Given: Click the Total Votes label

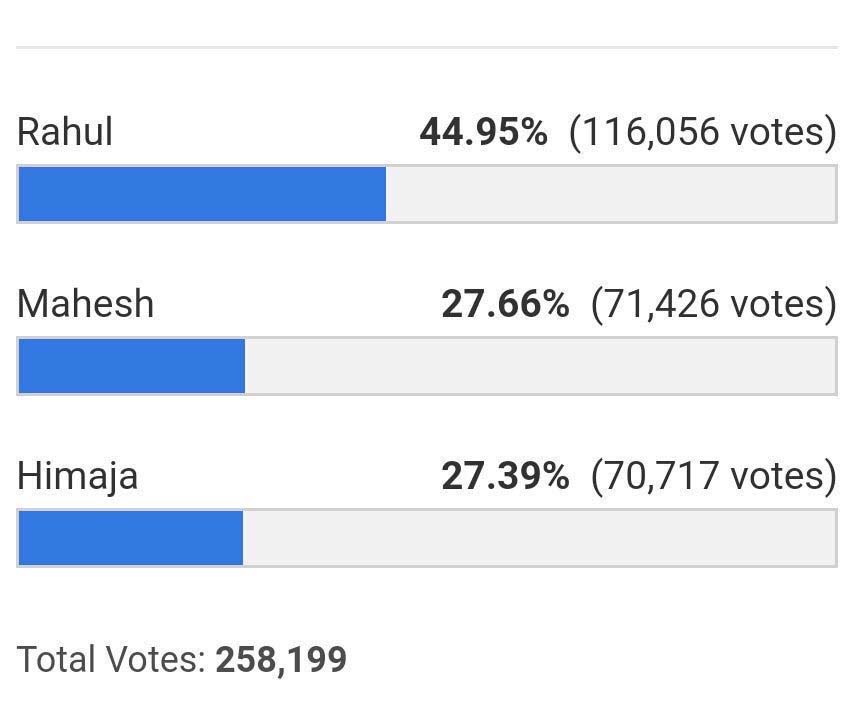Looking at the screenshot, I should [111, 659].
